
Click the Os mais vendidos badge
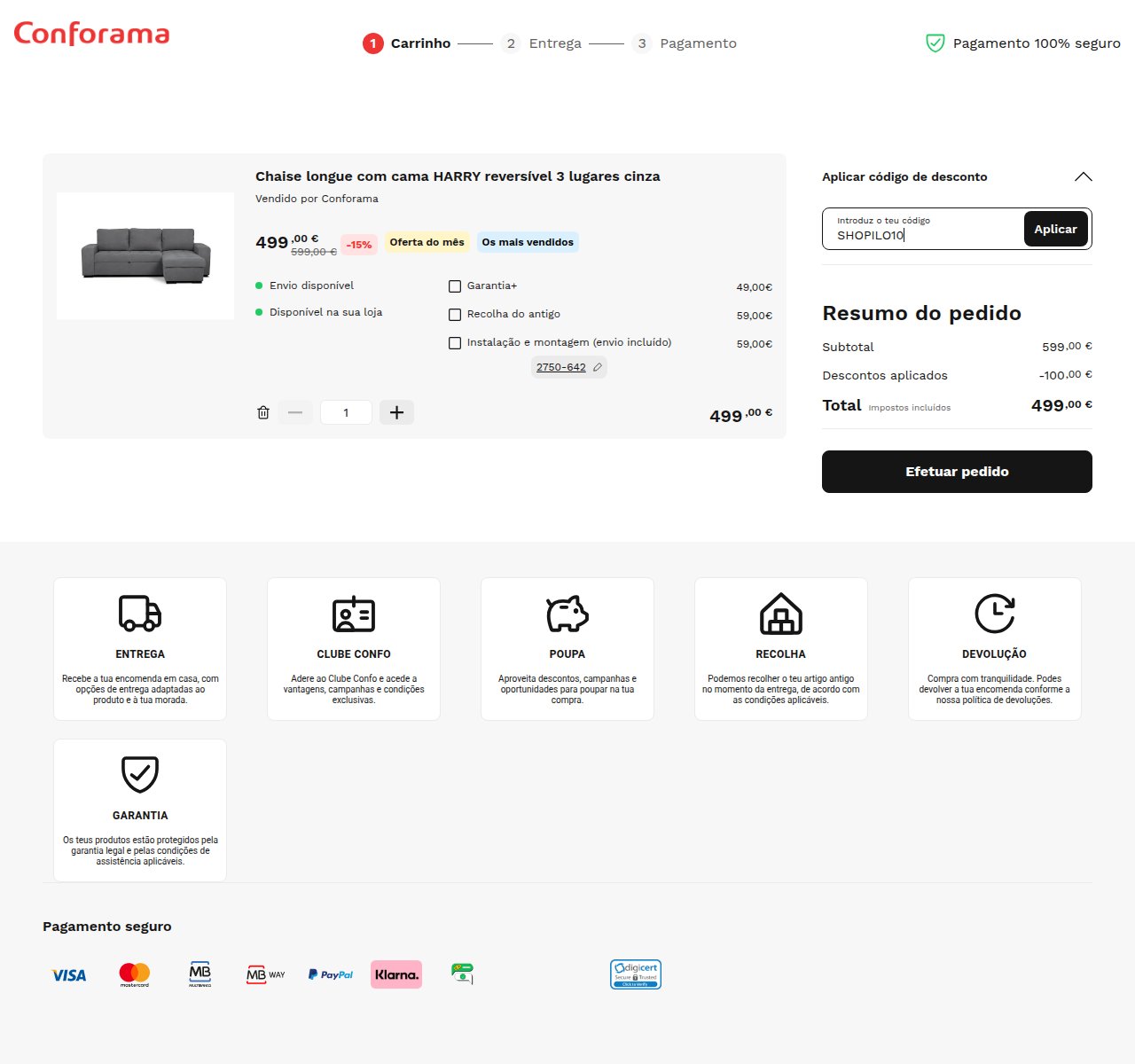pyautogui.click(x=528, y=242)
